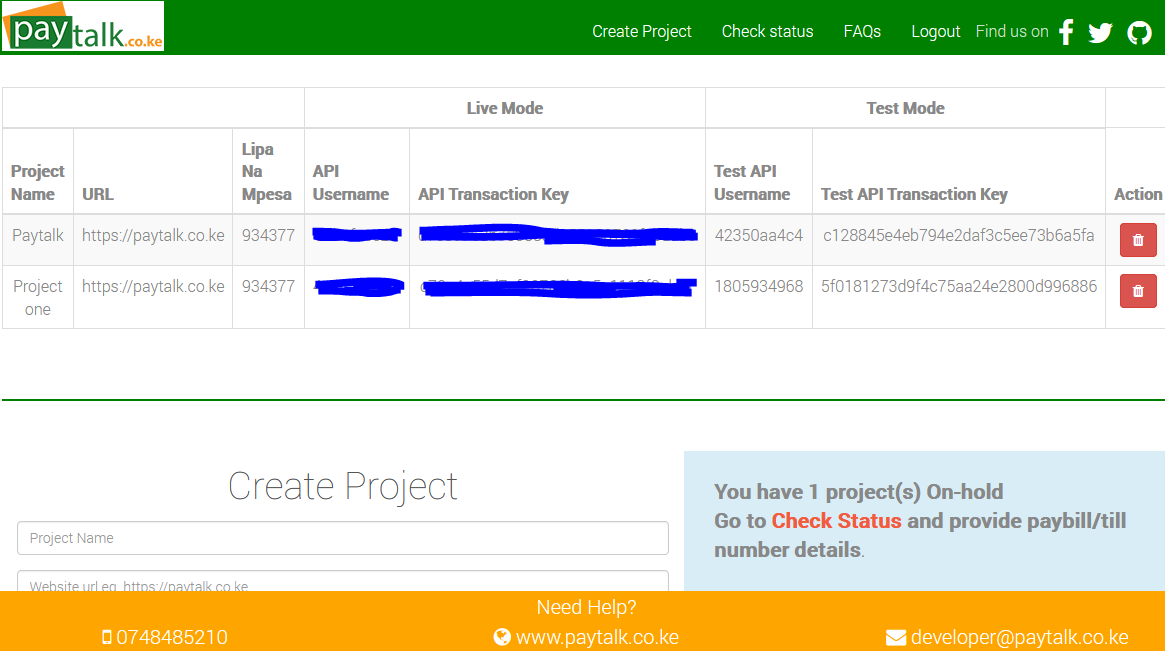1165x652 pixels.
Task: Focus the Website url input field
Action: pyautogui.click(x=343, y=581)
